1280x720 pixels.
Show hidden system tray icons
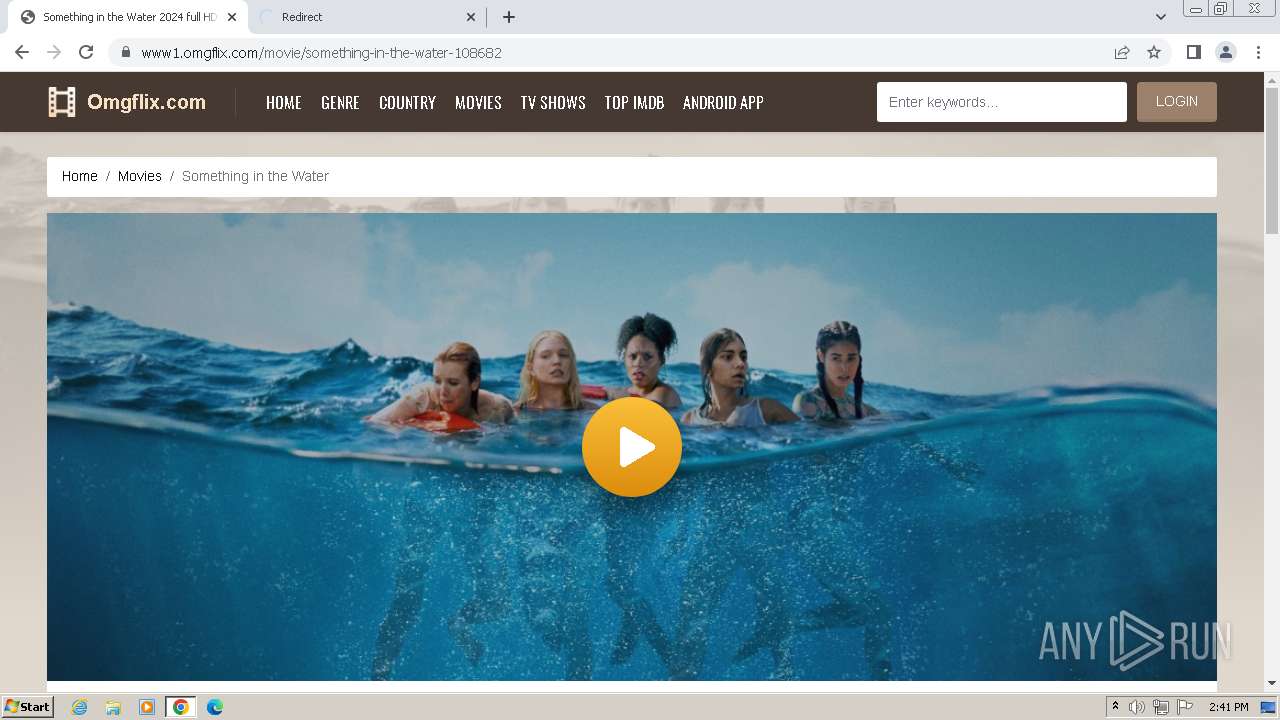pos(1115,707)
